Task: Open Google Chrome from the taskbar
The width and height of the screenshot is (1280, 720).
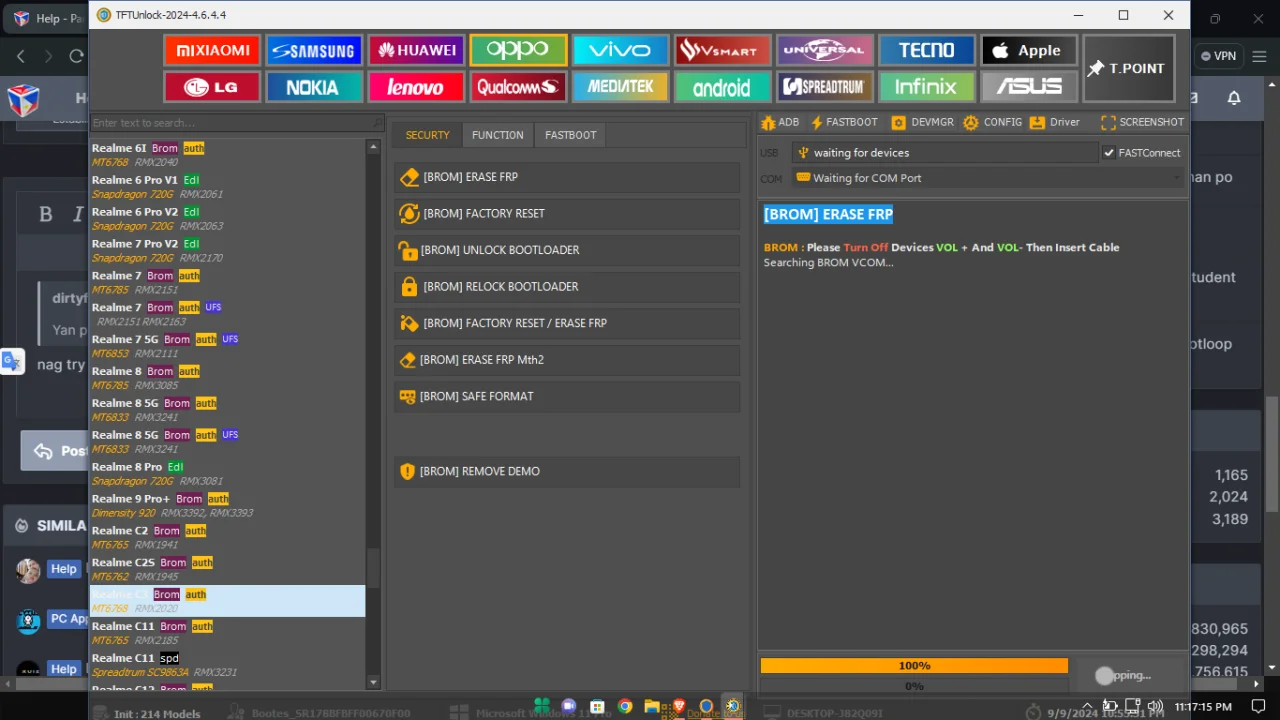Action: (x=625, y=707)
